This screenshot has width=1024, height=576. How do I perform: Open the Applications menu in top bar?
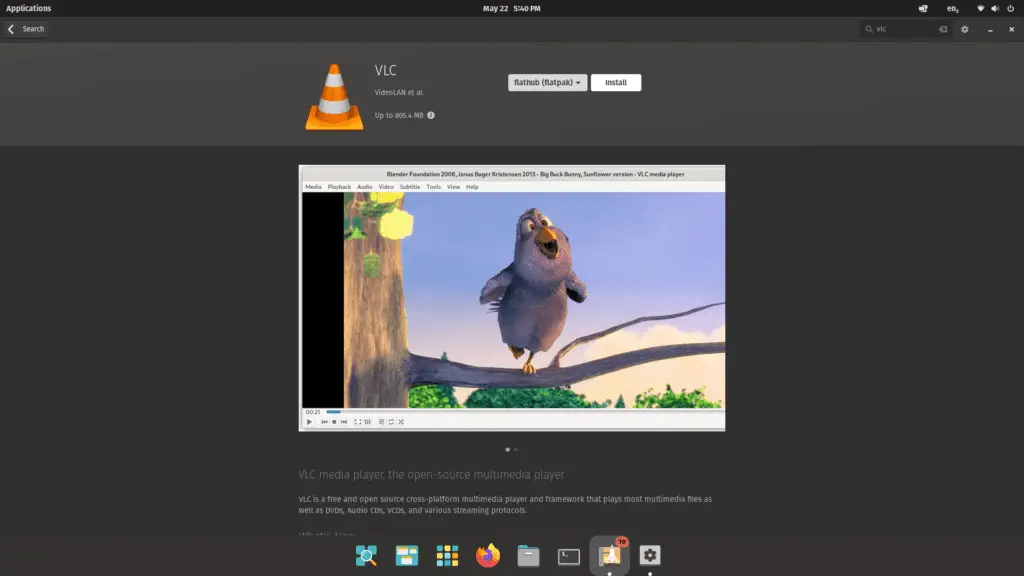pos(29,8)
